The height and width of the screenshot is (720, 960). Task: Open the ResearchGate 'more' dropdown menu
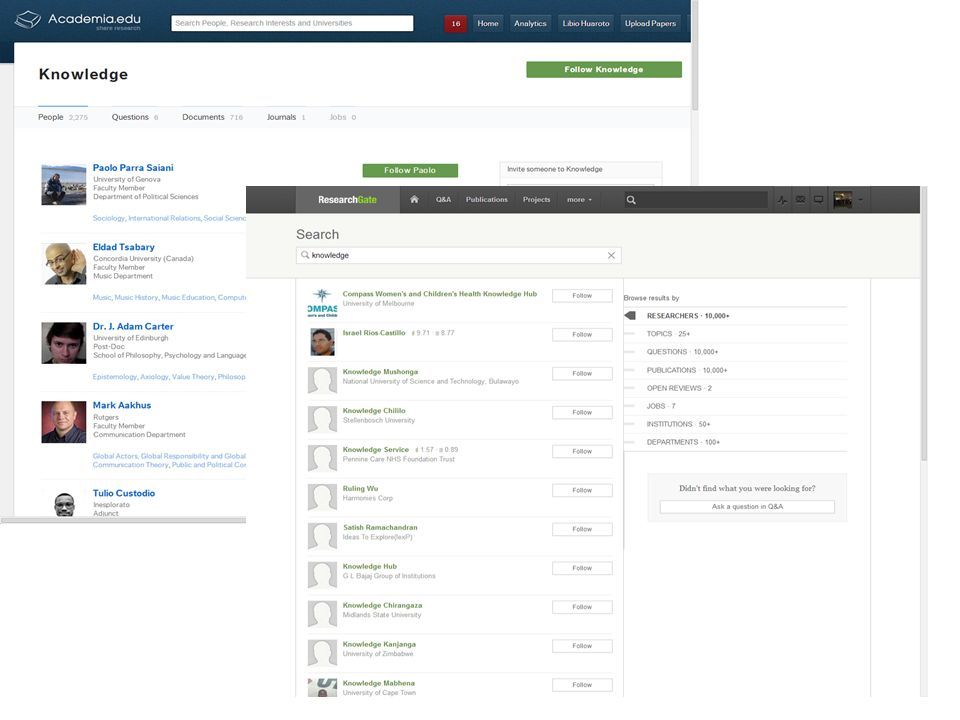pos(579,200)
